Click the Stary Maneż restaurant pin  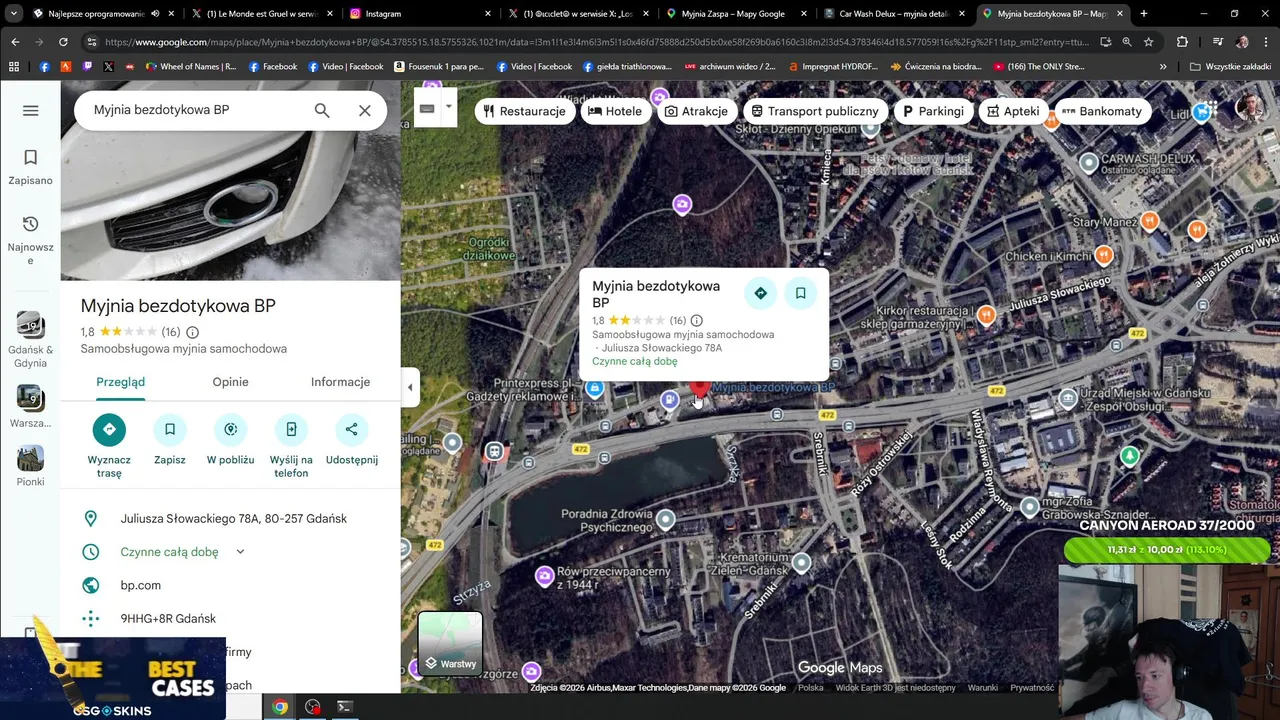coord(1149,221)
